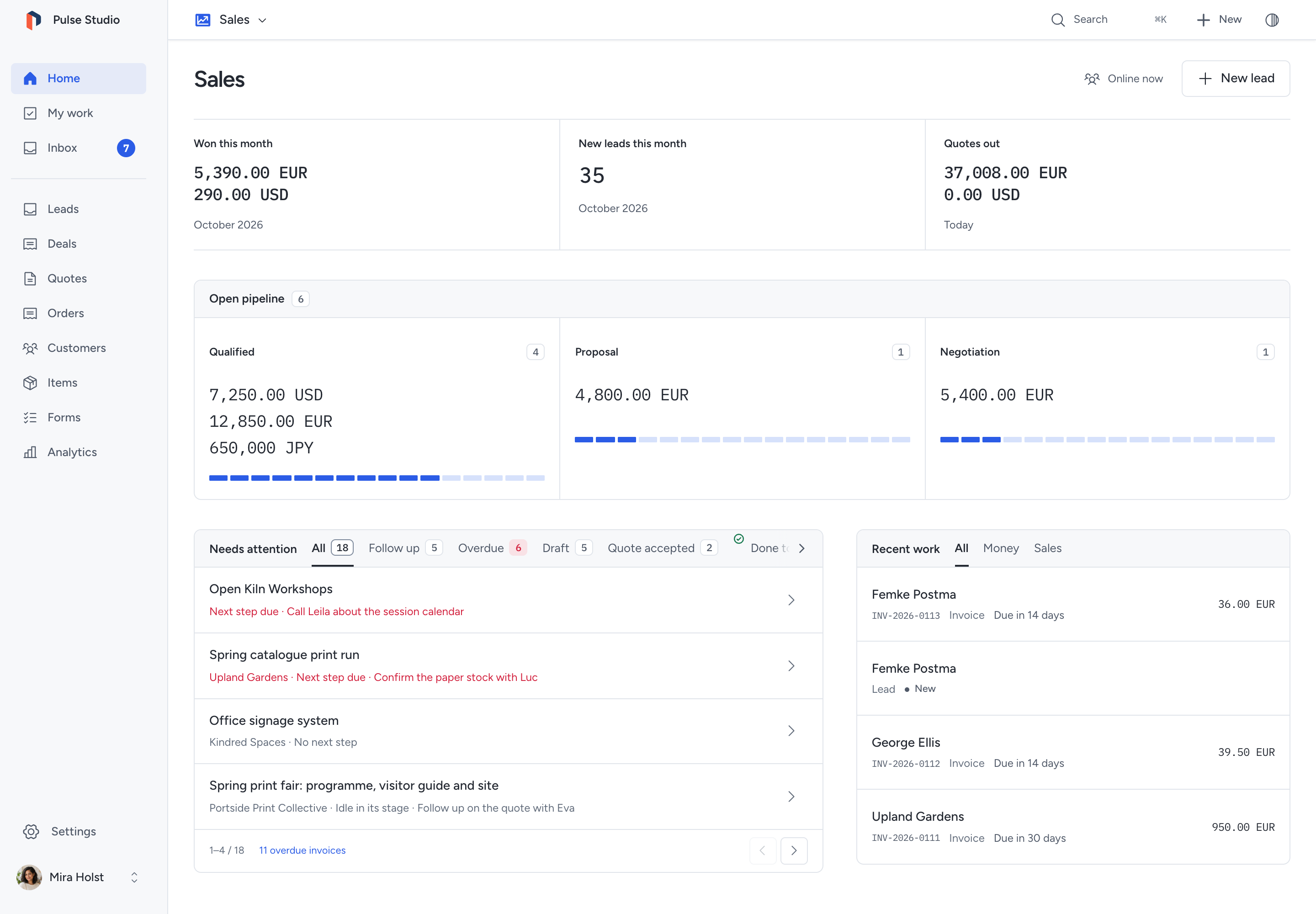The image size is (1316, 914).
Task: Show more Needs attention tabs
Action: coord(802,549)
